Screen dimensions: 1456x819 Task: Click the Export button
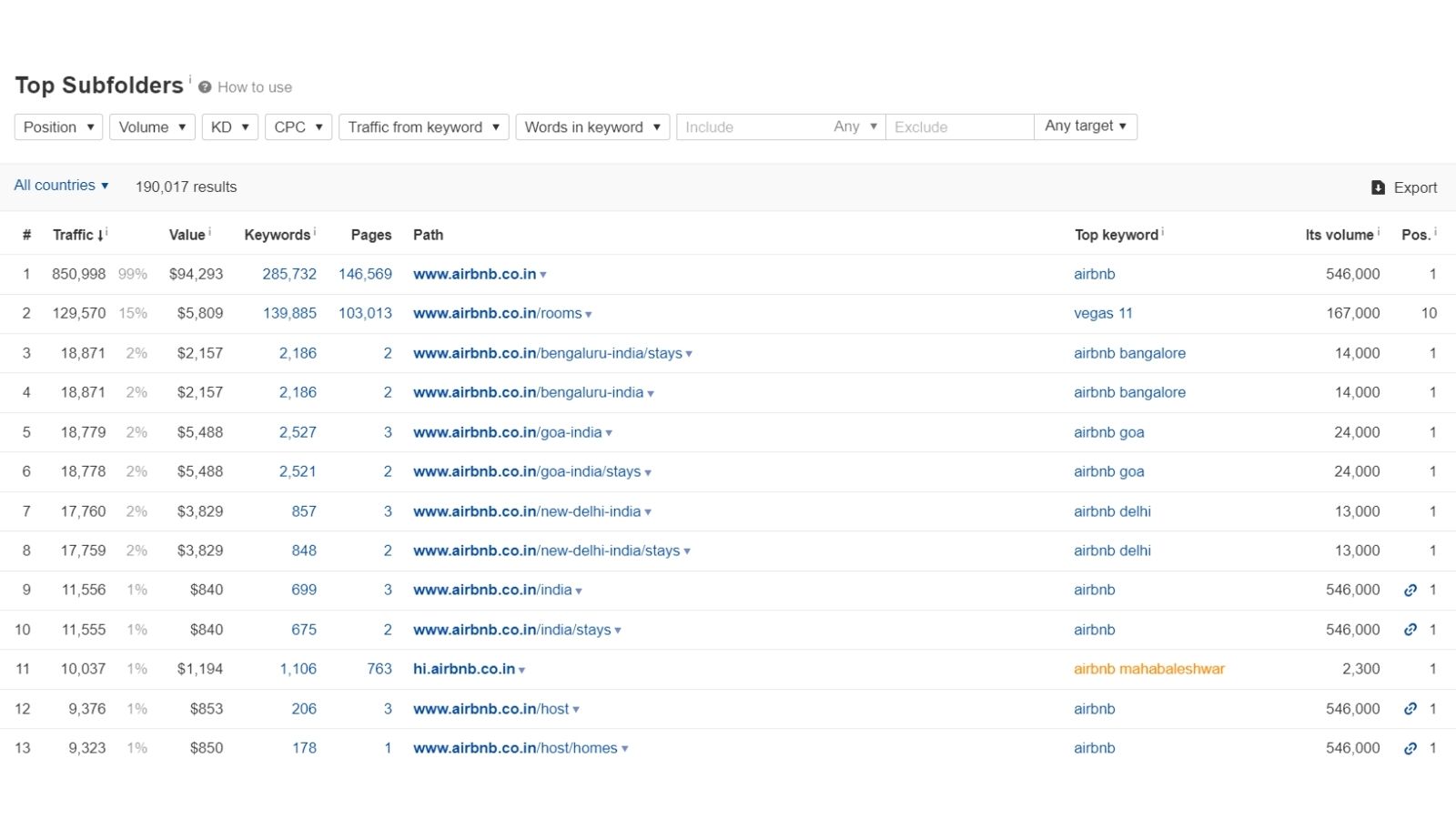[x=1404, y=187]
